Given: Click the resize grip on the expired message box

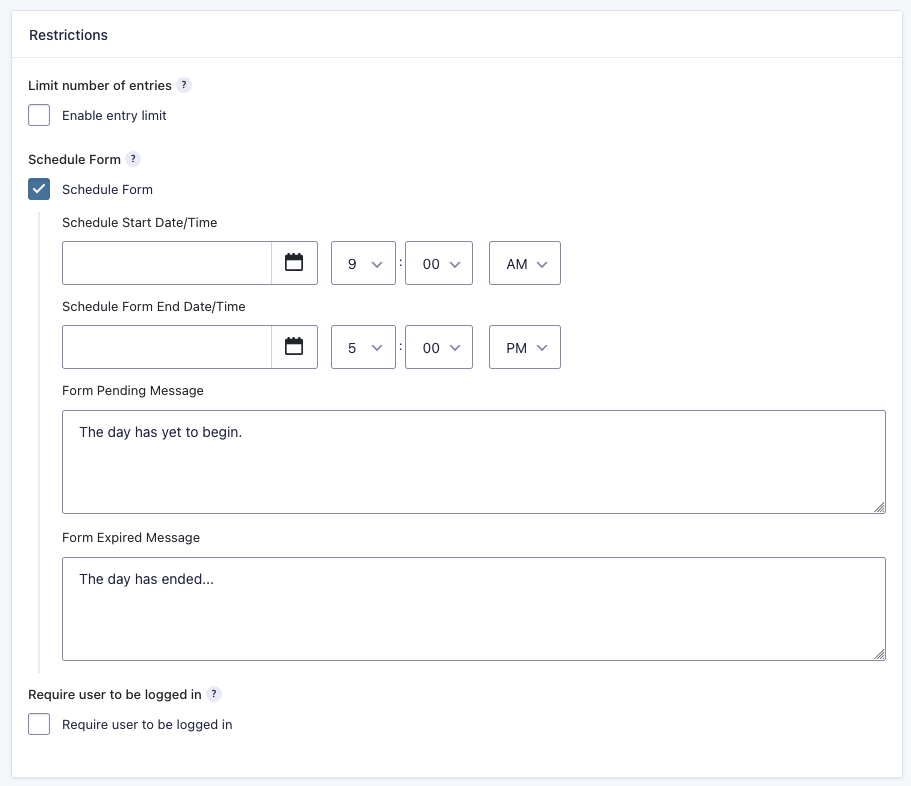Looking at the screenshot, I should [x=881, y=655].
